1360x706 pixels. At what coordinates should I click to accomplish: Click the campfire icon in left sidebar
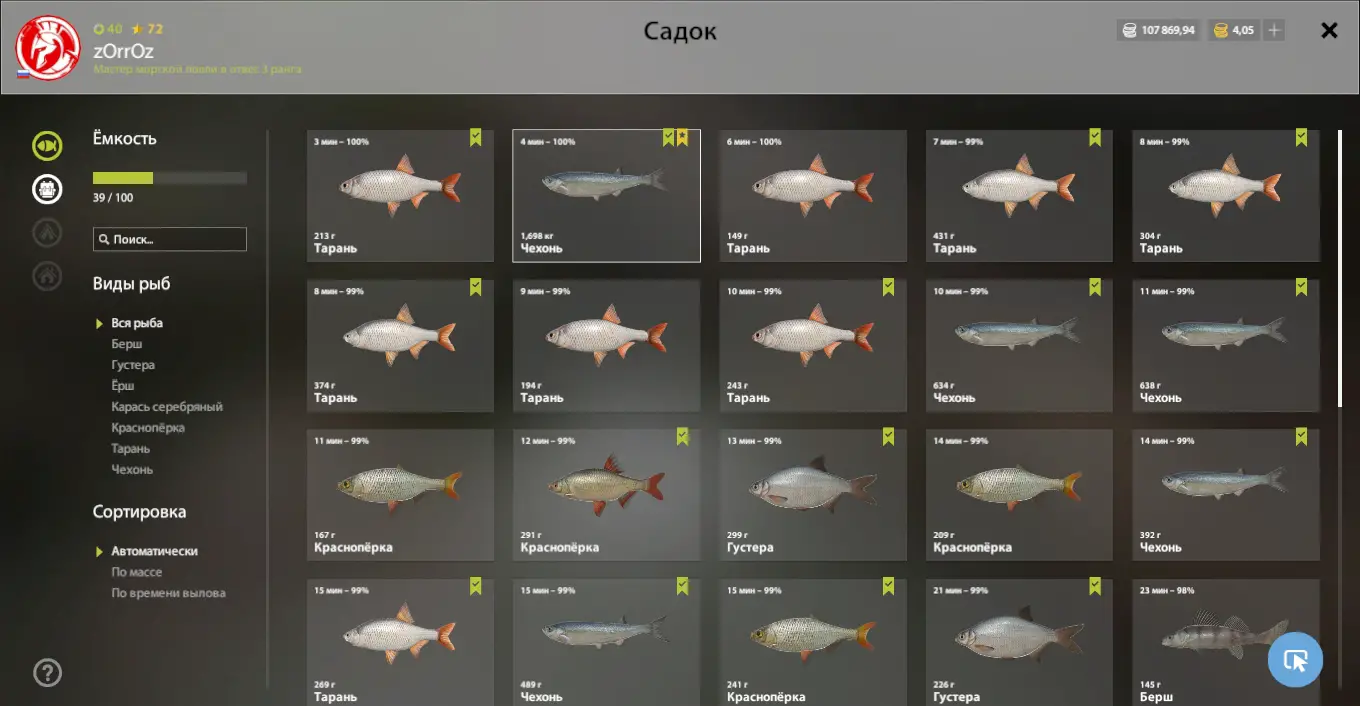47,232
